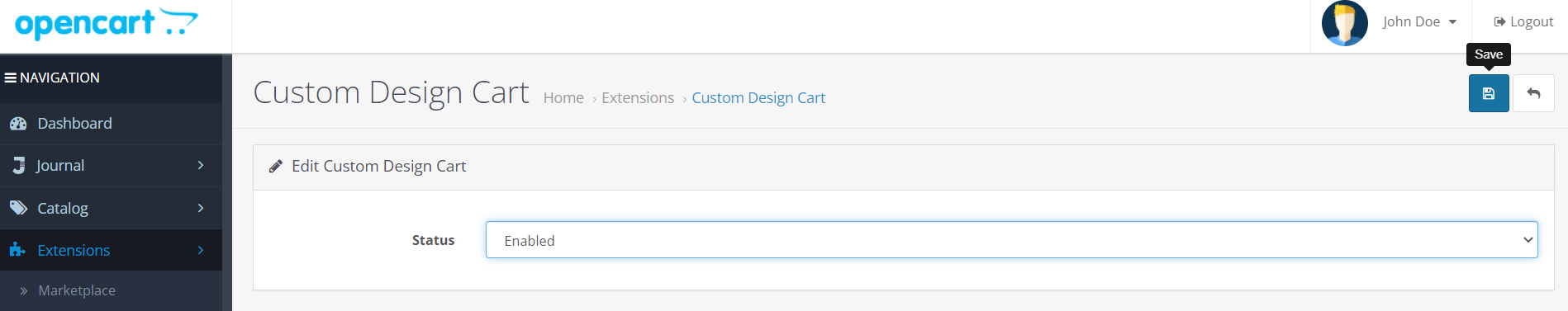Expand the Catalog menu chevron
Viewport: 1568px width, 311px height.
[201, 208]
